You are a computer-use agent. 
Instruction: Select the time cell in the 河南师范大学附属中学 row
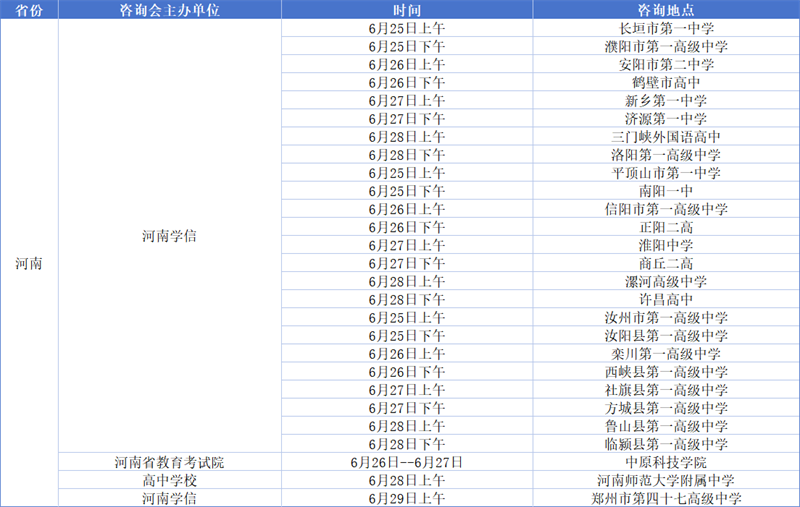(x=407, y=480)
